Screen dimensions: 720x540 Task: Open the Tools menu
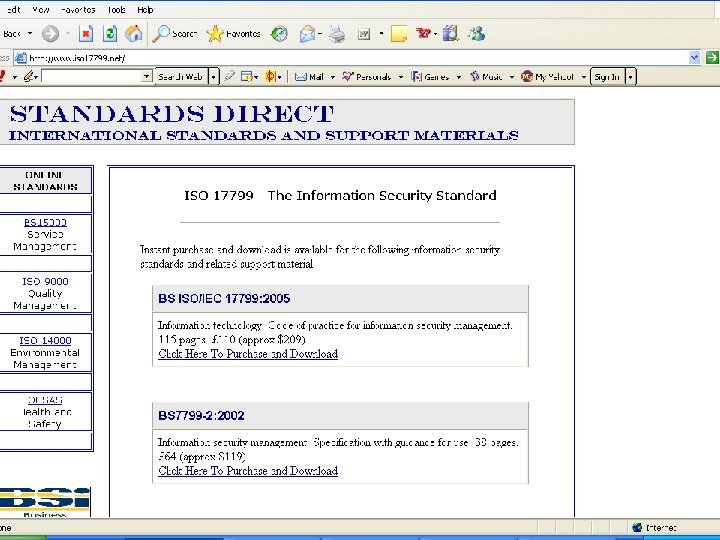coord(116,10)
